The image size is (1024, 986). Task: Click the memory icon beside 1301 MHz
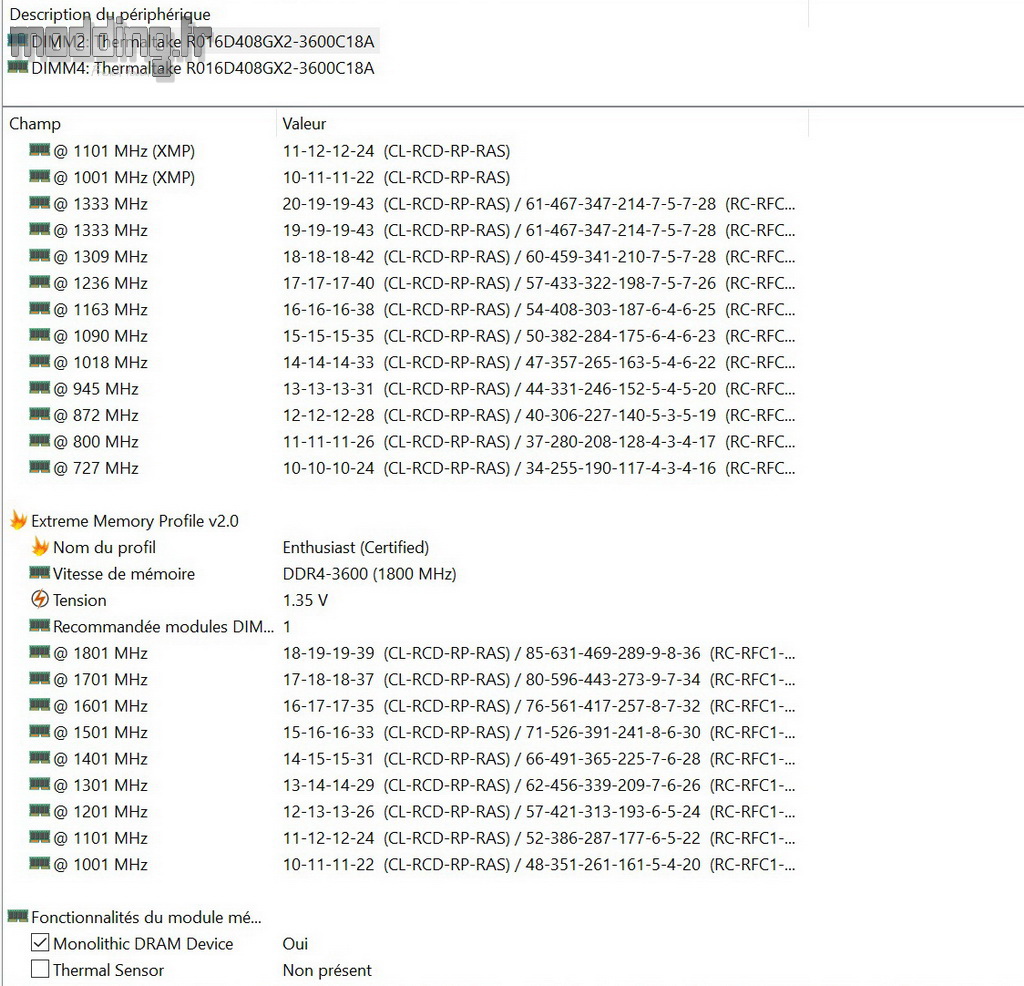(39, 784)
